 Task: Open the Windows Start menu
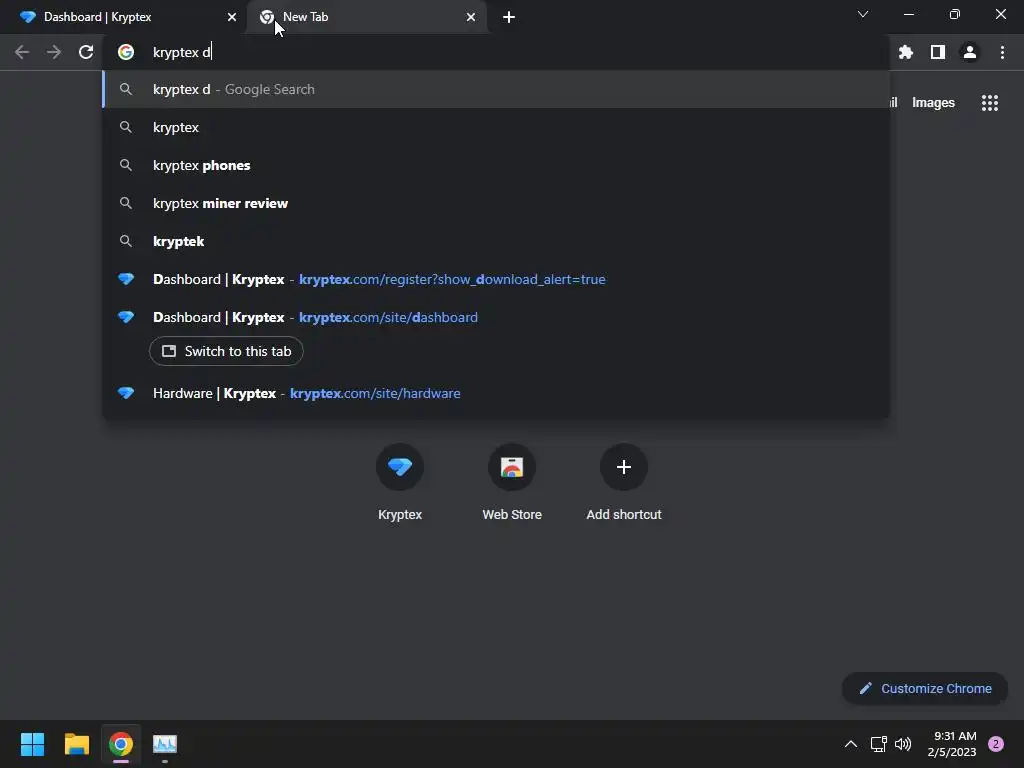32,744
